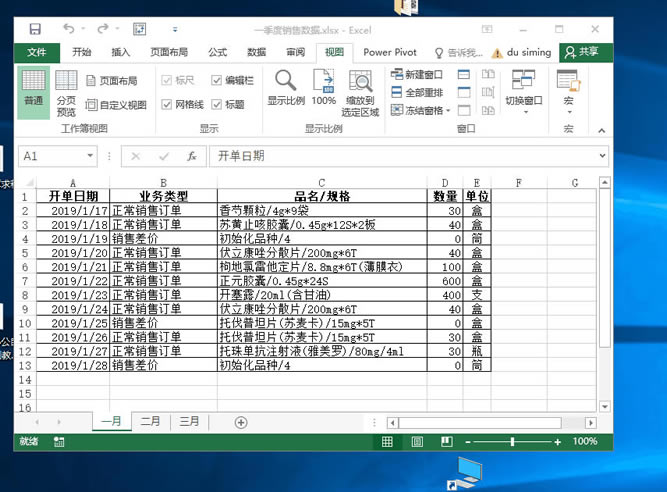Click the 100% zoom level in status bar

585,441
